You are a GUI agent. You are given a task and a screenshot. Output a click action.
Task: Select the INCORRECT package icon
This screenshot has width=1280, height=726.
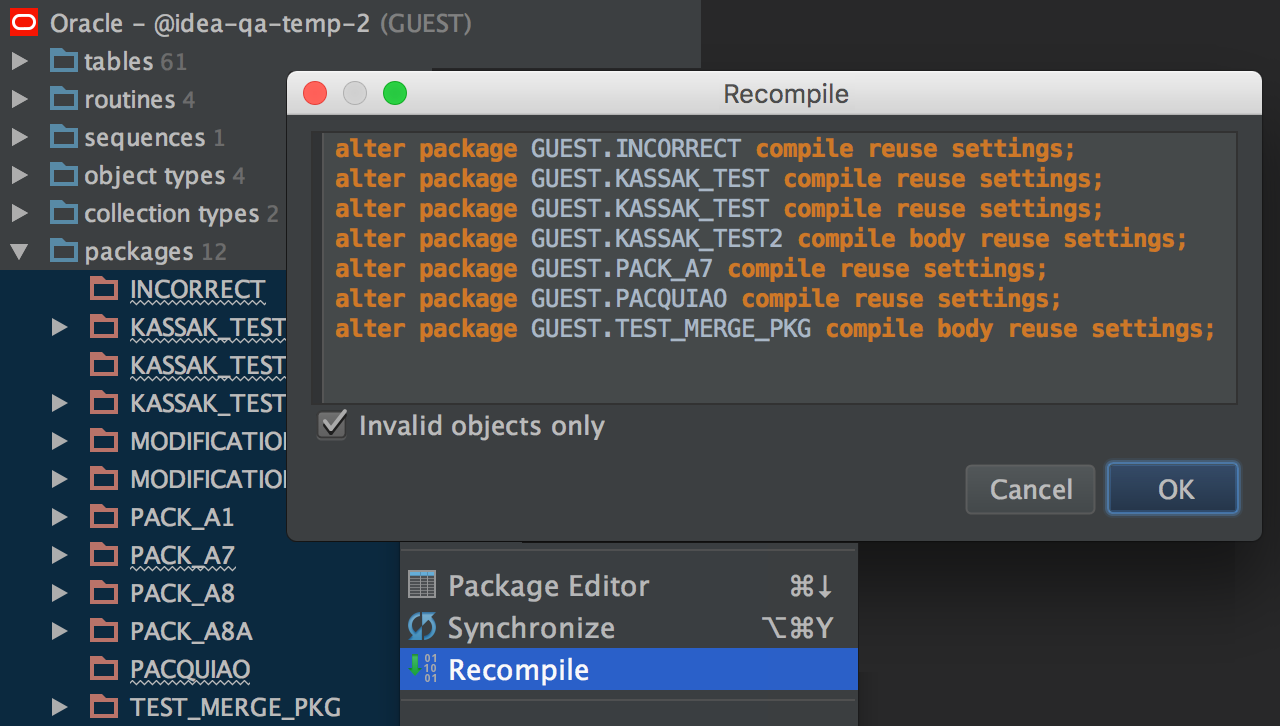pos(104,289)
